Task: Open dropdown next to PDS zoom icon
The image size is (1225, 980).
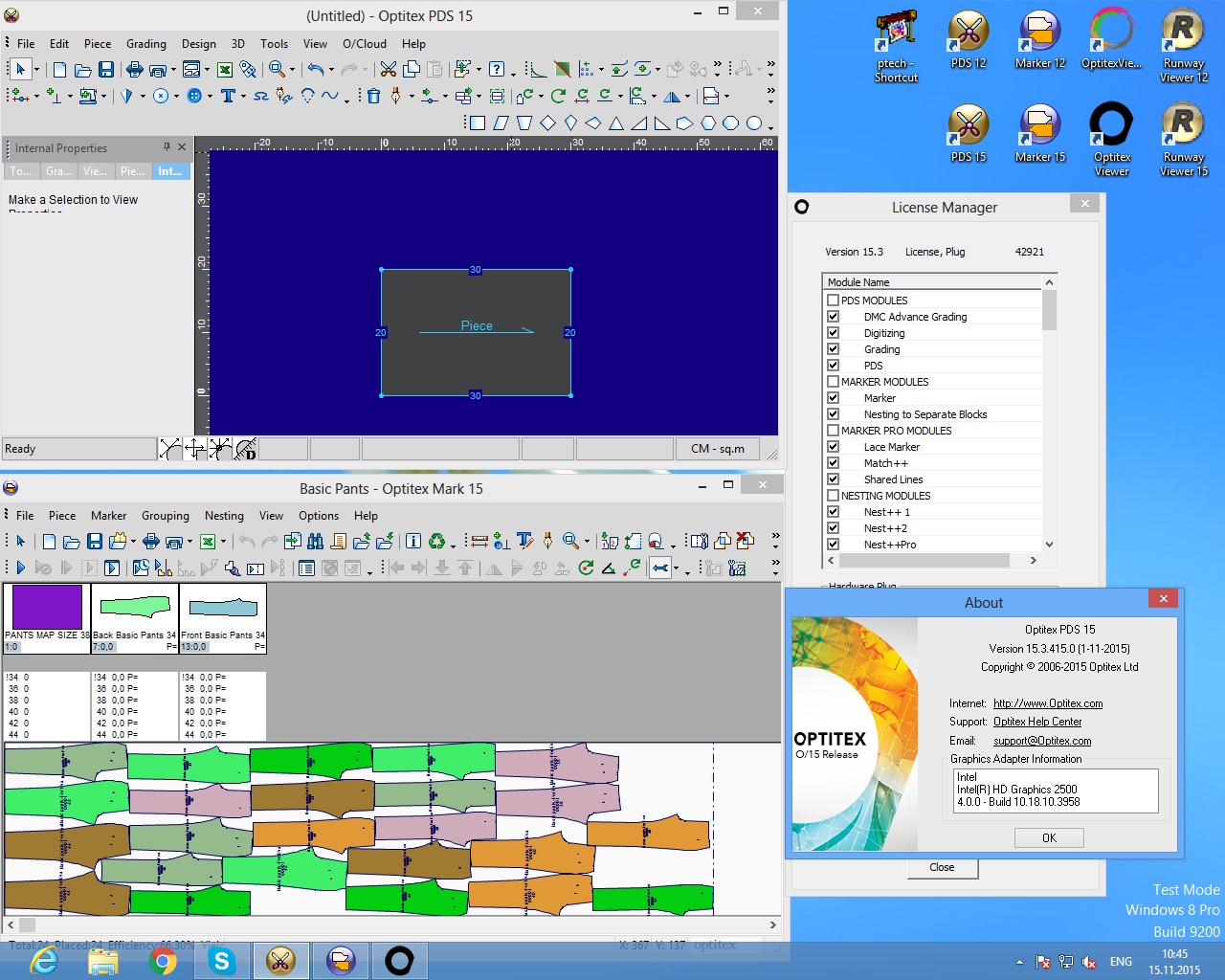Action: tap(292, 70)
